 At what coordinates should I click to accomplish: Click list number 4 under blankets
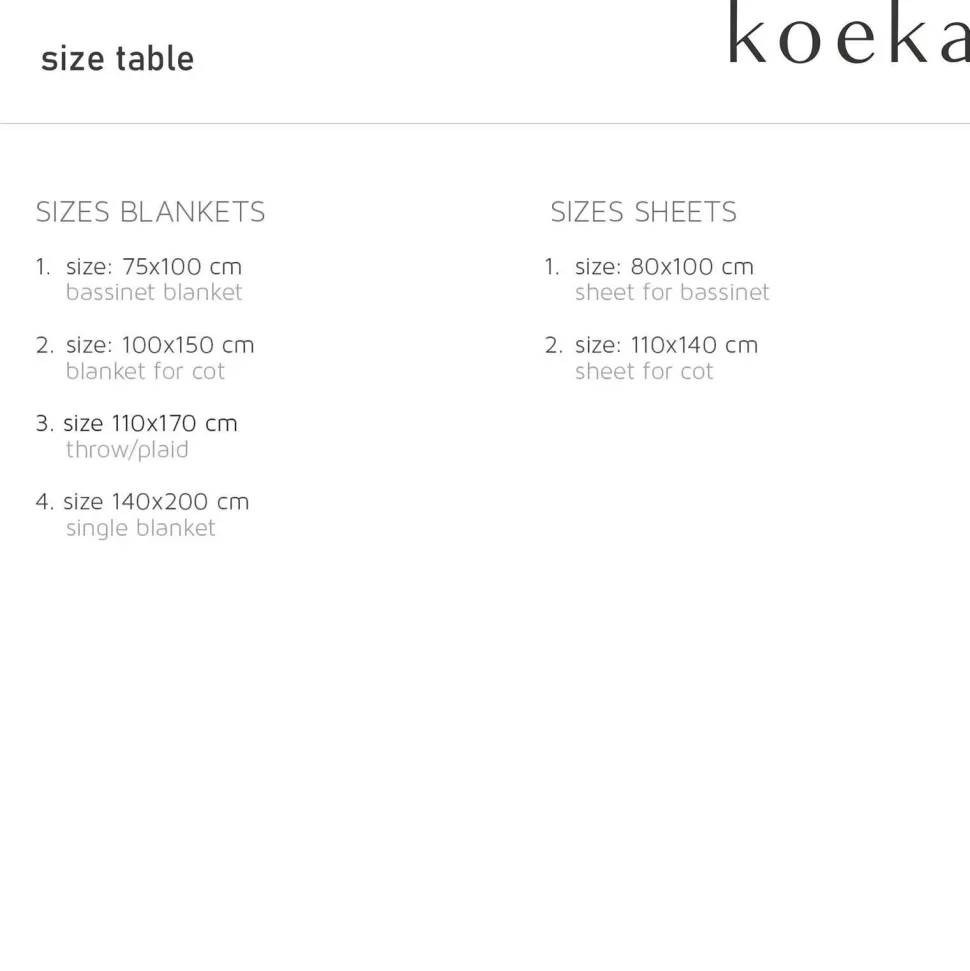click(x=44, y=501)
